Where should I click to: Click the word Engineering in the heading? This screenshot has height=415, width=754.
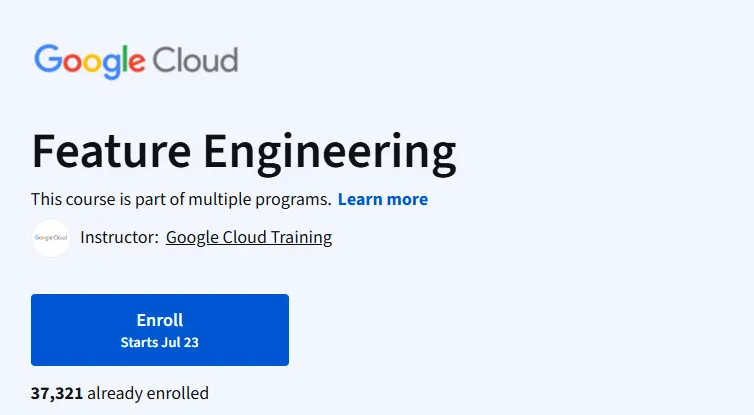(330, 153)
